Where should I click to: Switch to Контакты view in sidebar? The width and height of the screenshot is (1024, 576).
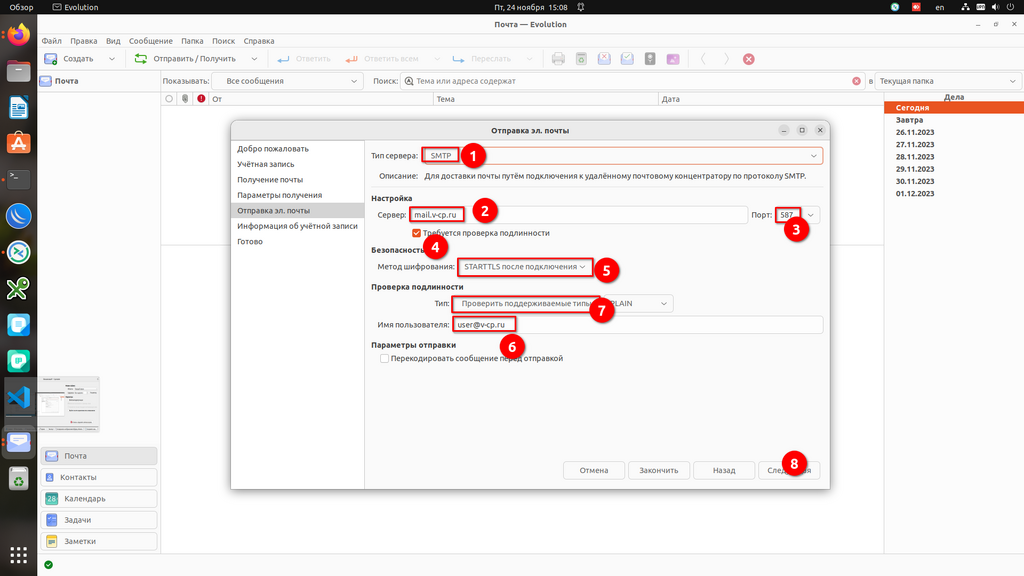click(100, 477)
